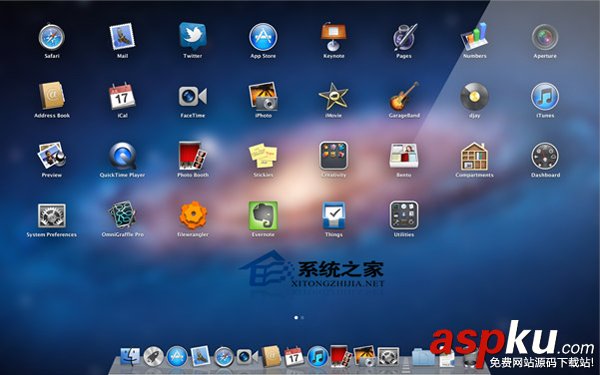Open the iCal calendar in the Dock
The image size is (600, 375).
[x=294, y=356]
